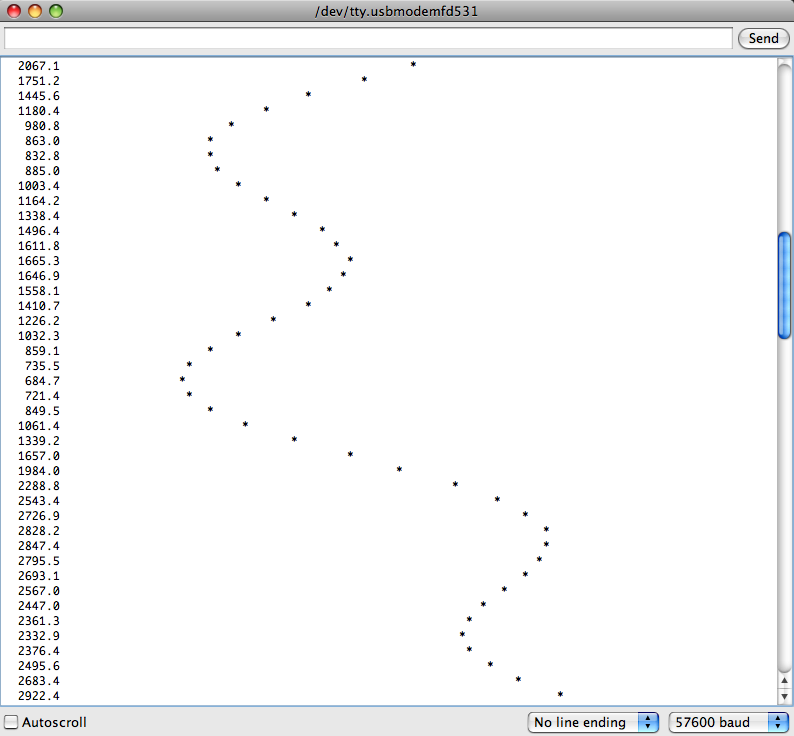Focus the serial message input field
Image resolution: width=794 pixels, height=736 pixels.
368,38
